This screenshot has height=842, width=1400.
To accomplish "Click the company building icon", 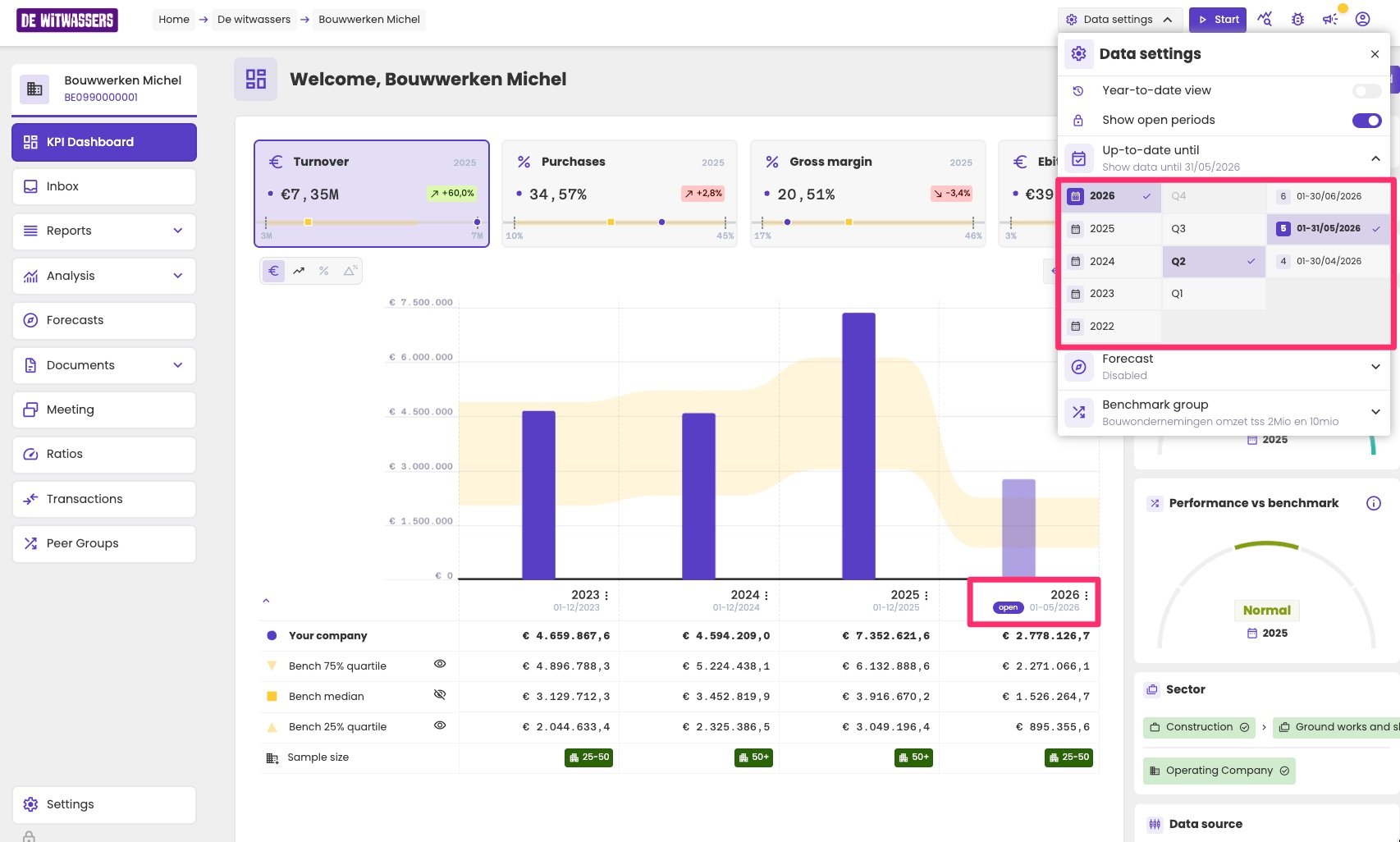I will coord(34,89).
